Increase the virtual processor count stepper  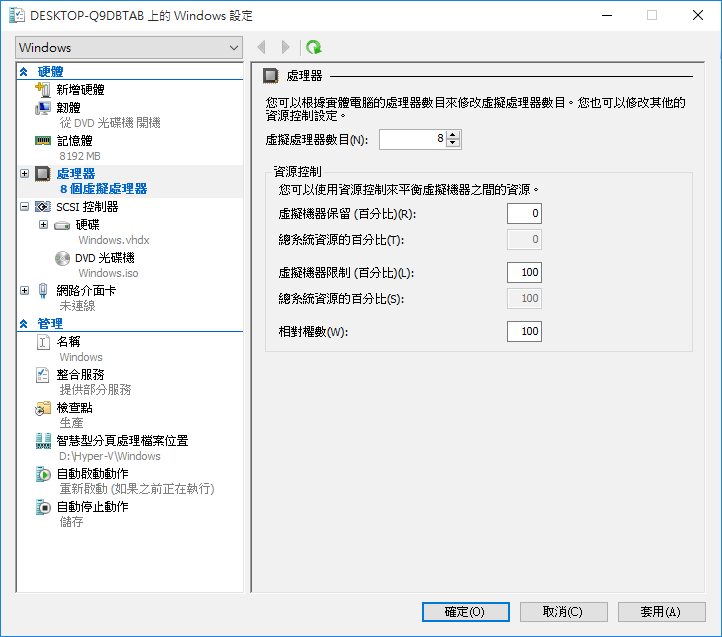[454, 135]
